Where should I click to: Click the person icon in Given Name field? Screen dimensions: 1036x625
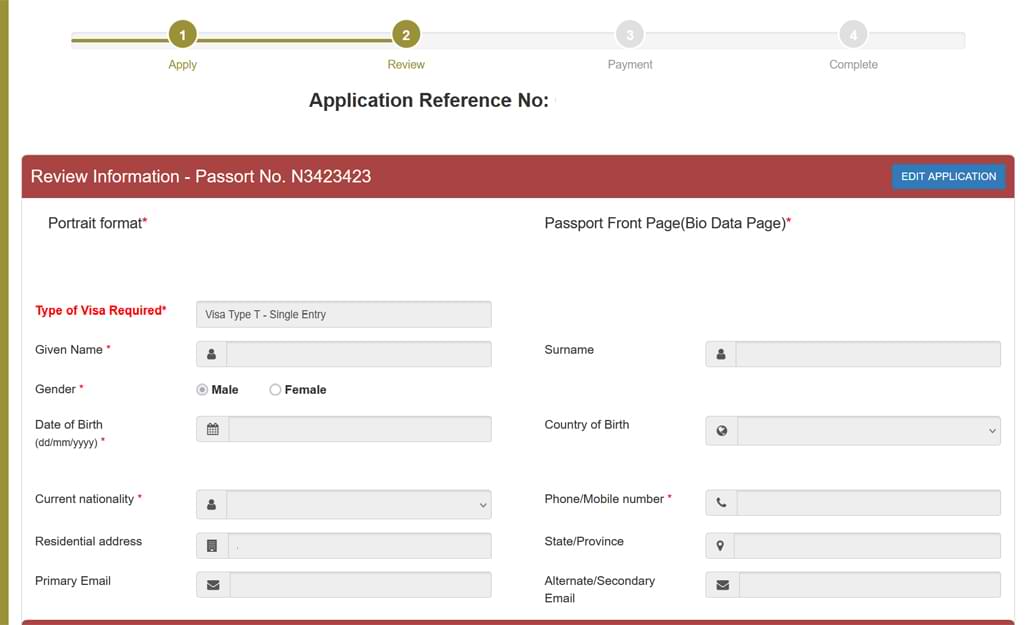point(212,354)
